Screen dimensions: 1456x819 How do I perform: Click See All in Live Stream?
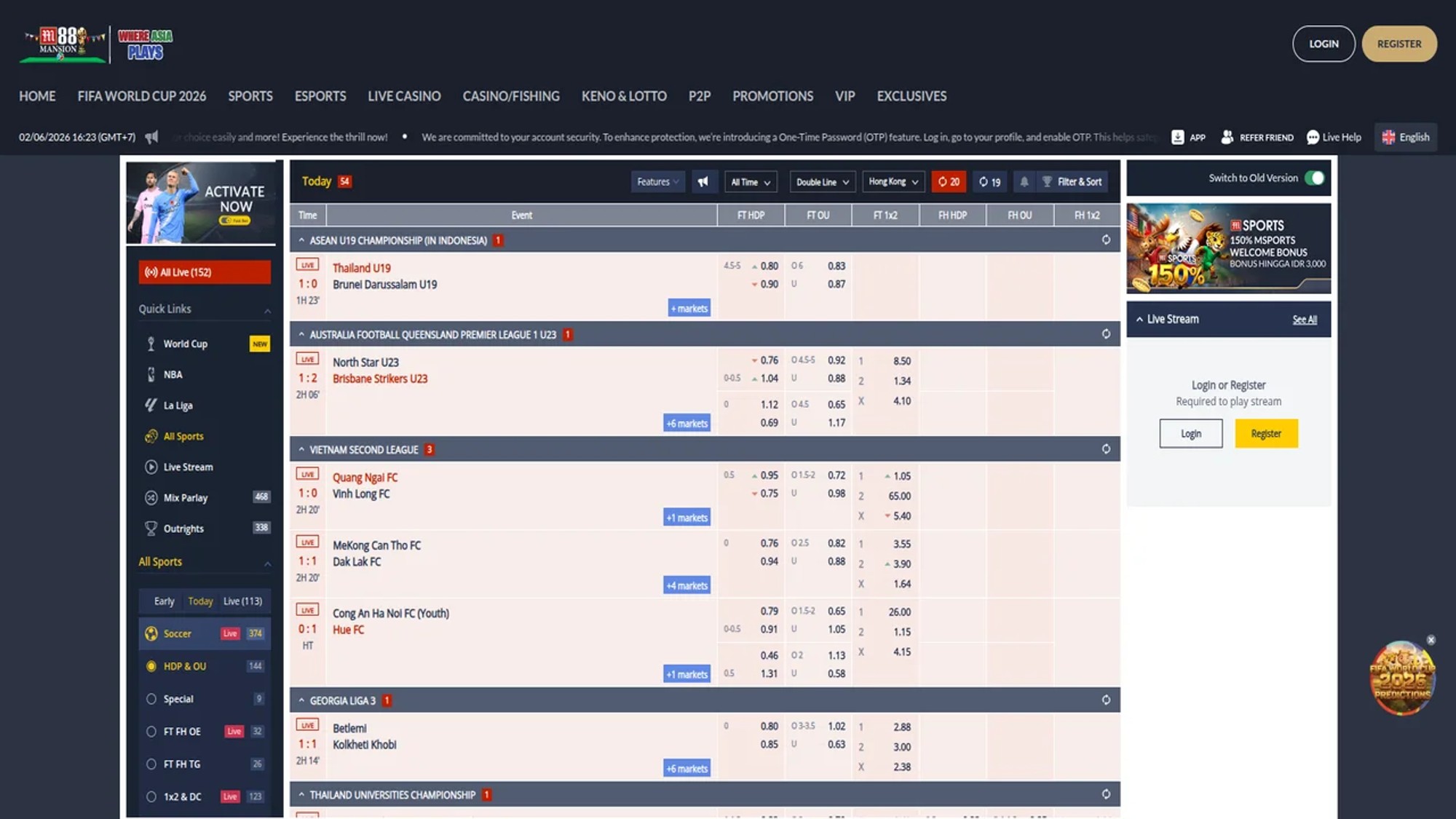tap(1305, 320)
